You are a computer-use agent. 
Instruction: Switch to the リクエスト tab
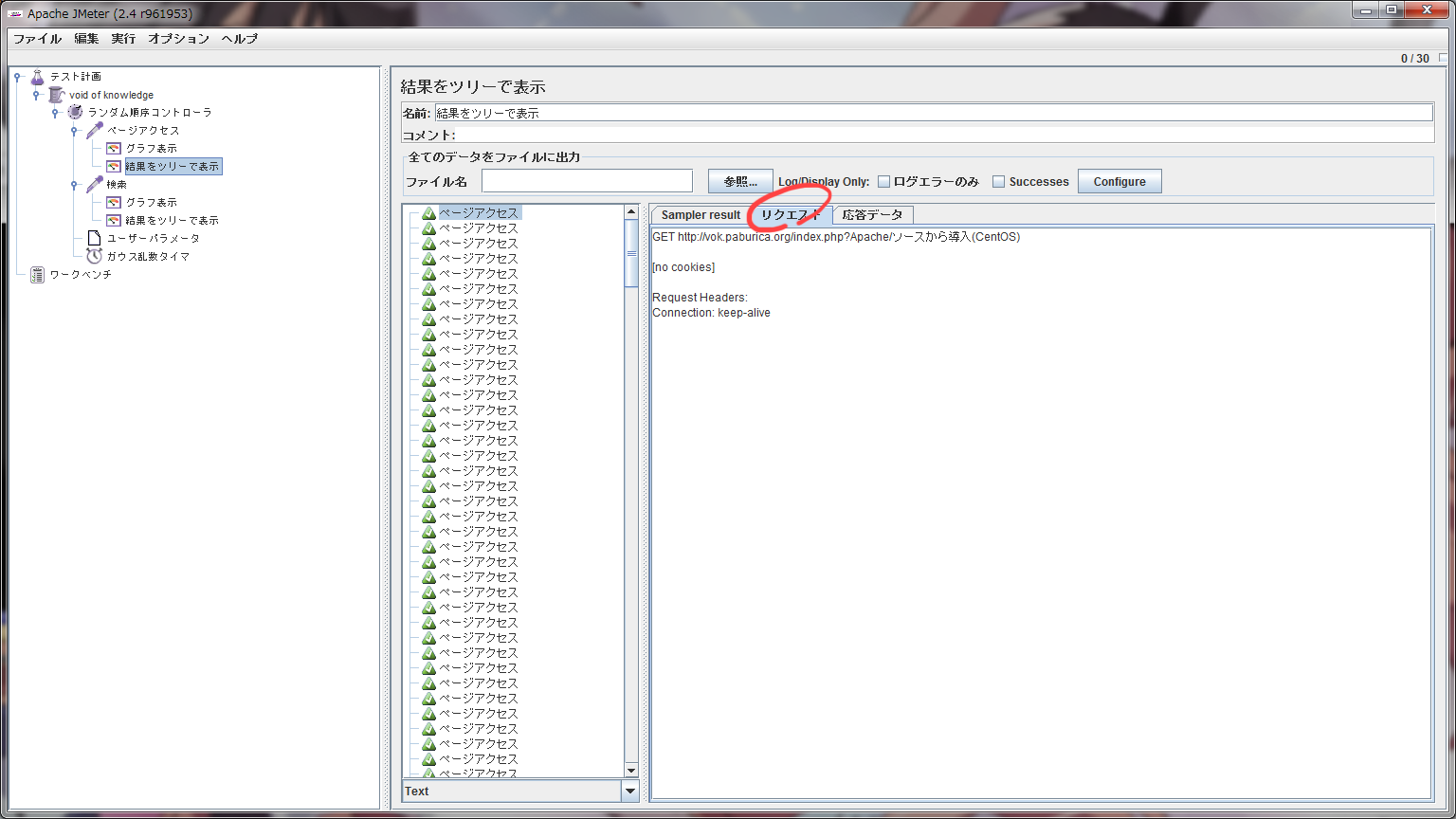(792, 215)
